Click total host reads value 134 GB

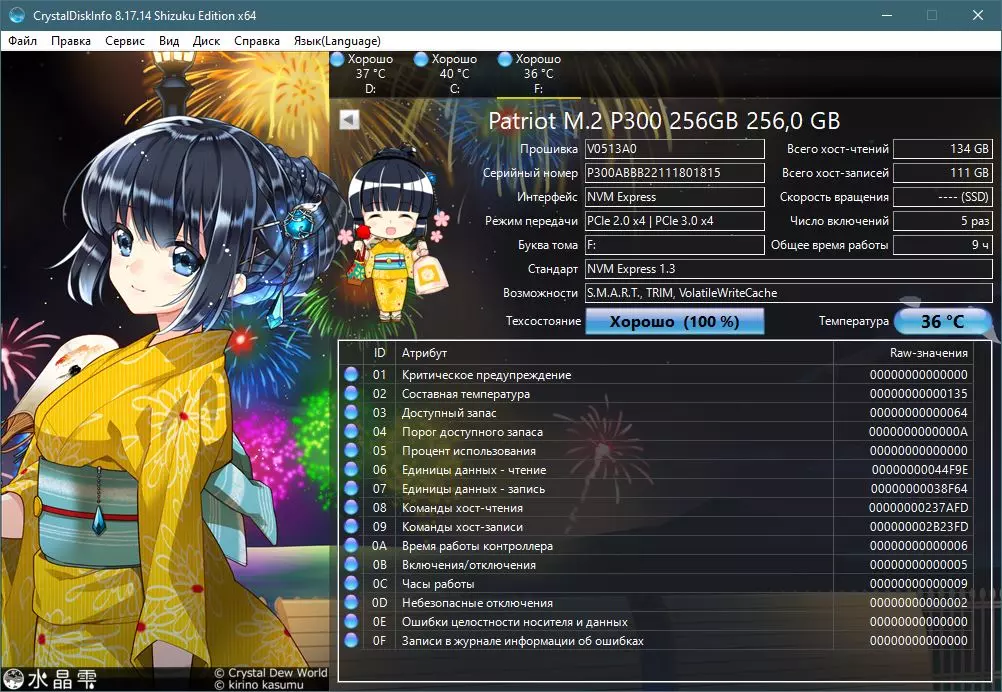(943, 149)
